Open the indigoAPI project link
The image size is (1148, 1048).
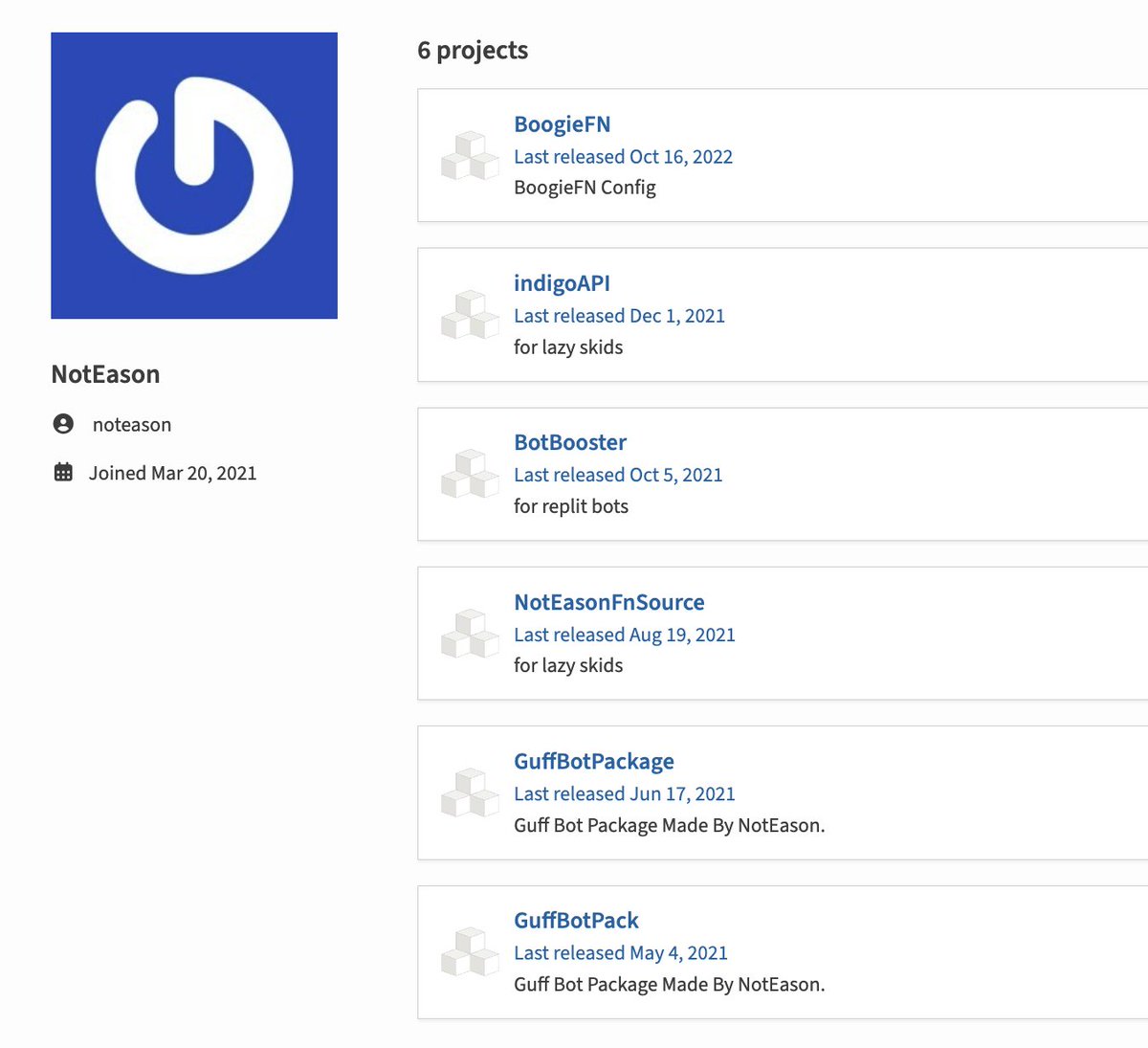[562, 283]
